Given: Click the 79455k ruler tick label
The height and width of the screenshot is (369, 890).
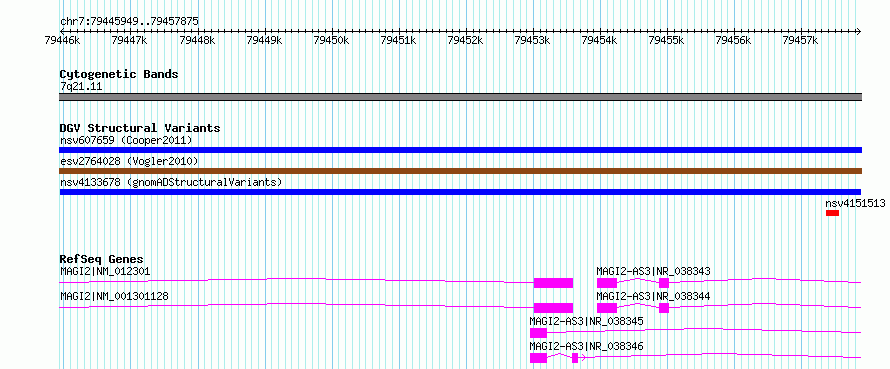Looking at the screenshot, I should point(666,40).
